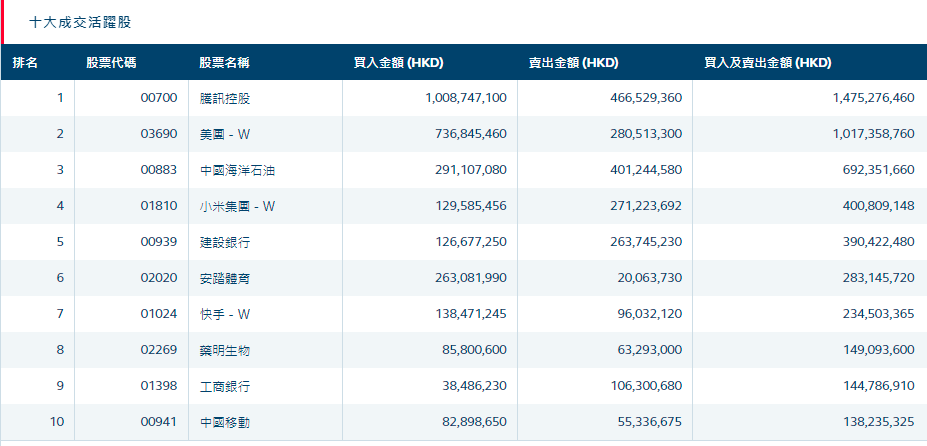
Task: Click buy amount 736,845,460
Action: (x=471, y=134)
